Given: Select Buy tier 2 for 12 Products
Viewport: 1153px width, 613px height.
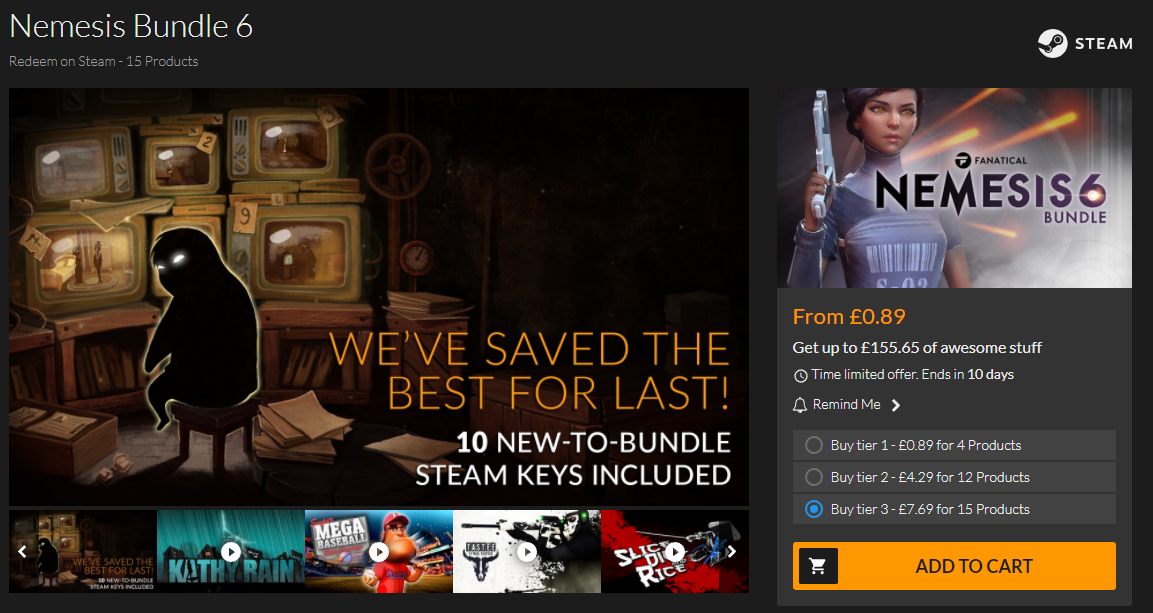Looking at the screenshot, I should point(954,477).
